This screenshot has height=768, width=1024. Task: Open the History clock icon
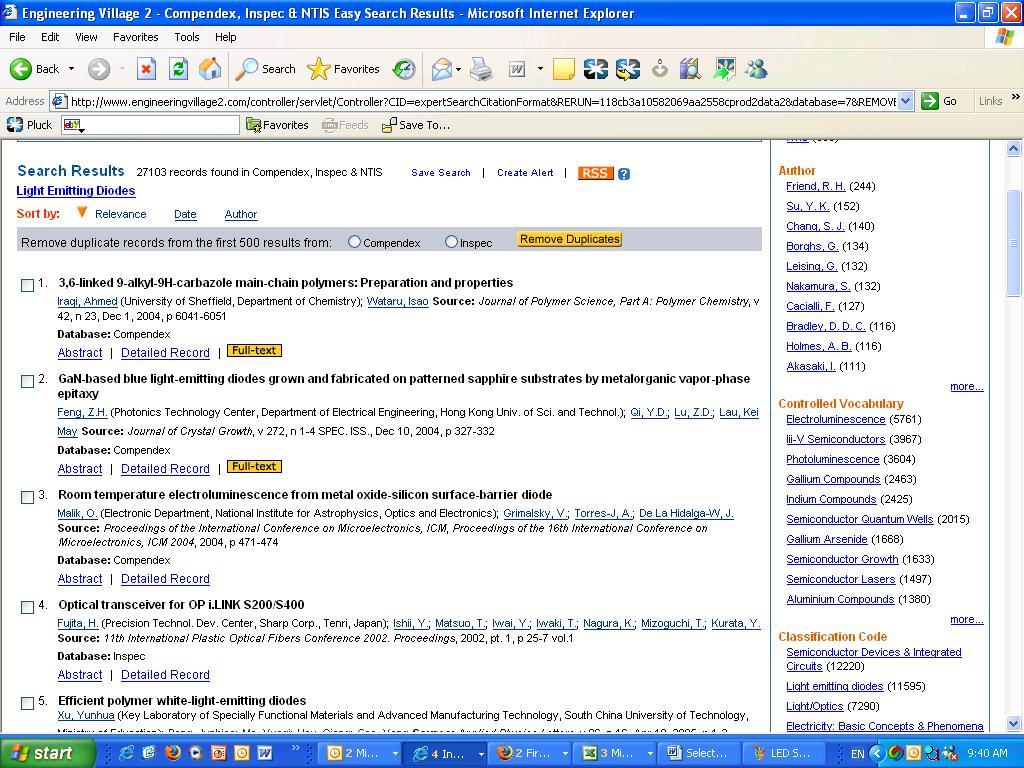[404, 69]
